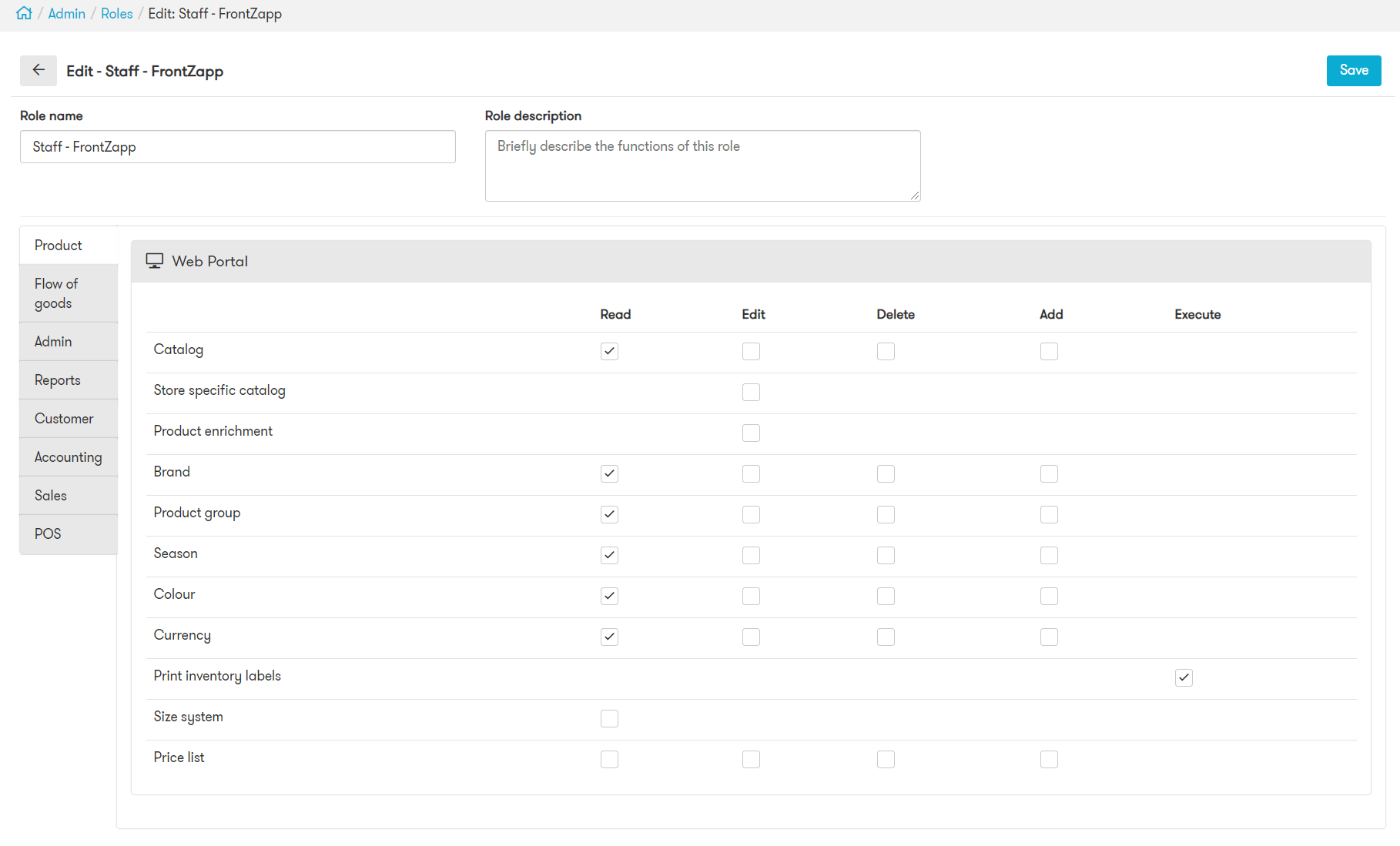Screen dimensions: 1400x846
Task: Click the Delete column header
Action: tap(896, 314)
